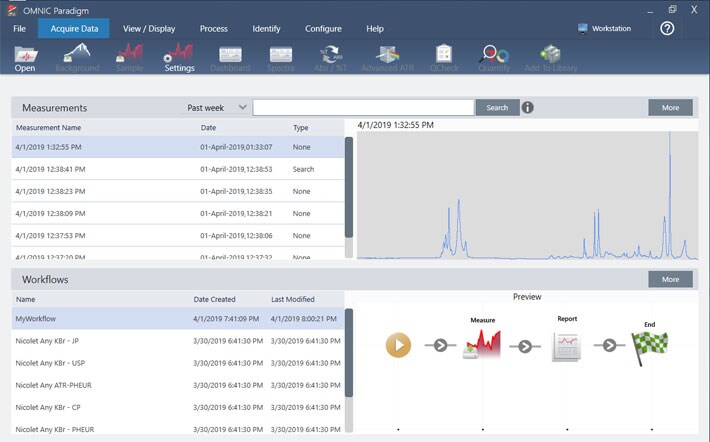Image resolution: width=710 pixels, height=442 pixels.
Task: Open the View / Display menu
Action: pyautogui.click(x=149, y=29)
